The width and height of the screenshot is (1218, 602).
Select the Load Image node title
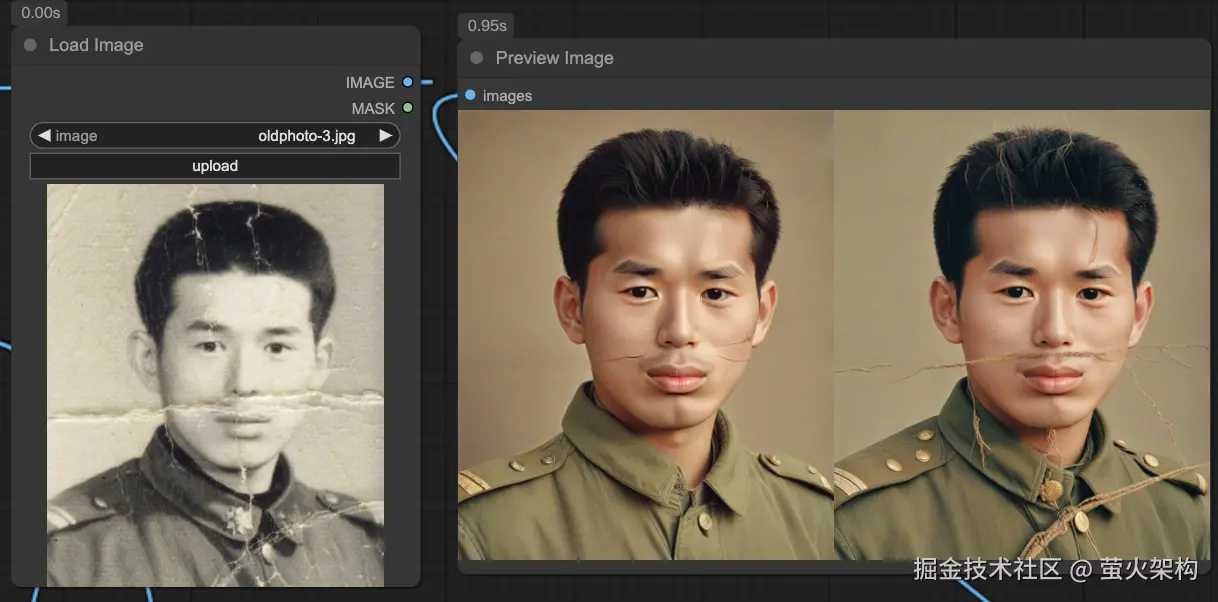tap(96, 45)
